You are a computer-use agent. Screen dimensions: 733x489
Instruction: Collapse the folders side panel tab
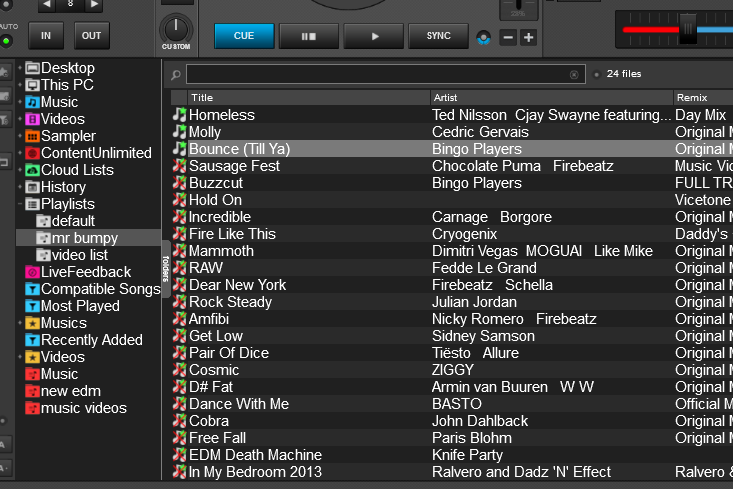(166, 269)
